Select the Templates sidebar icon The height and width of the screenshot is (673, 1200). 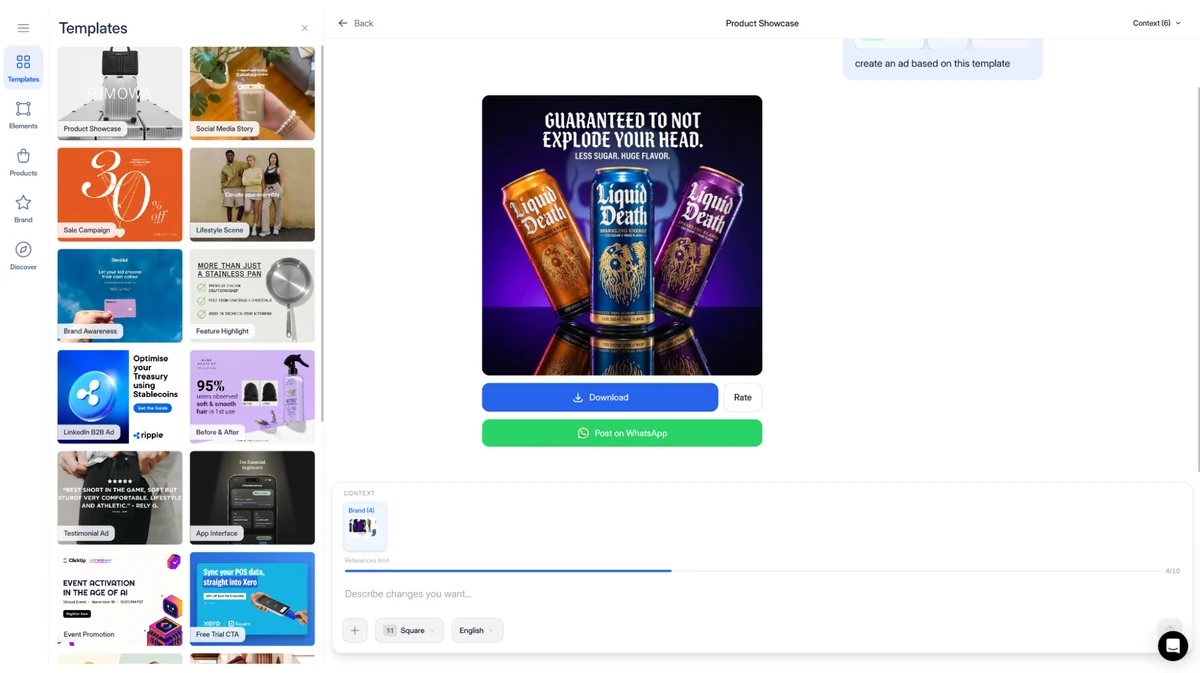click(x=23, y=68)
